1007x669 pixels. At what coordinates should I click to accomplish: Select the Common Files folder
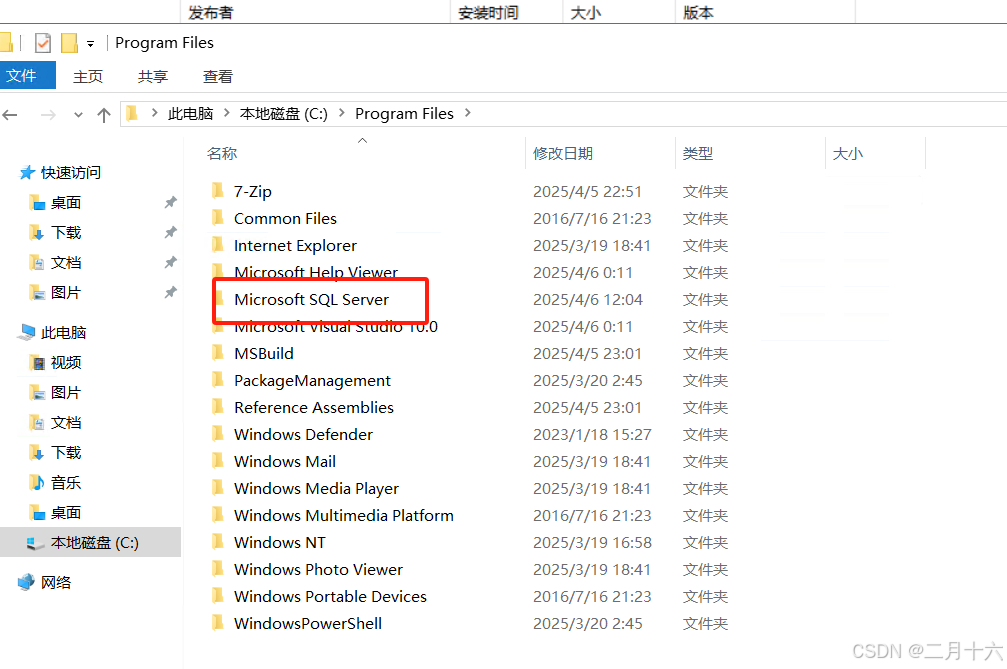click(x=285, y=219)
